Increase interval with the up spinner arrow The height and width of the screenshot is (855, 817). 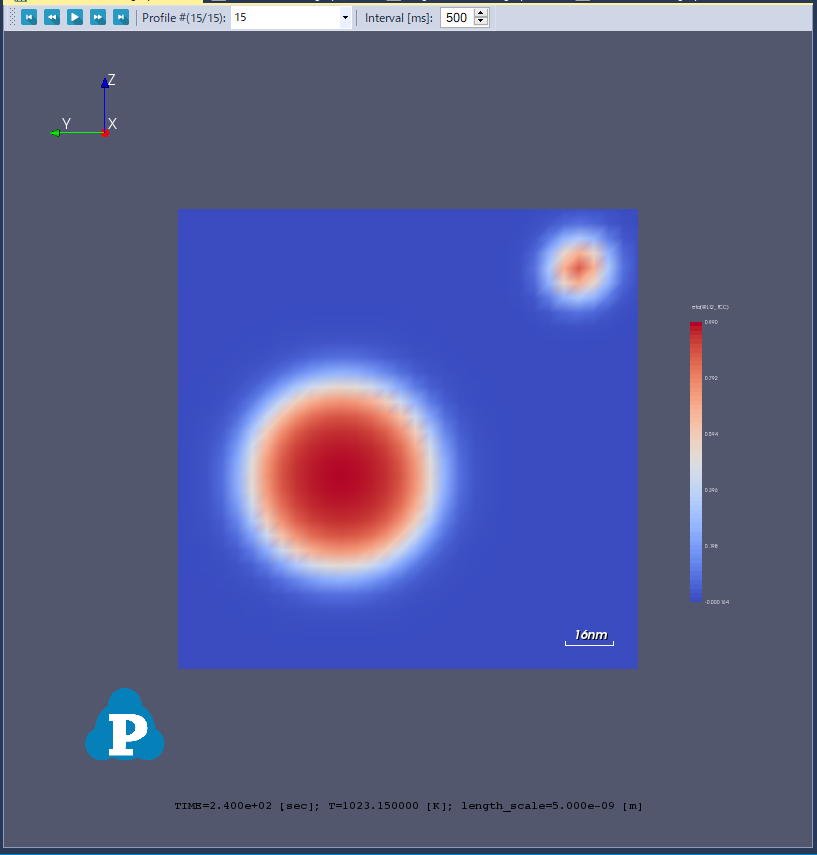coord(481,13)
